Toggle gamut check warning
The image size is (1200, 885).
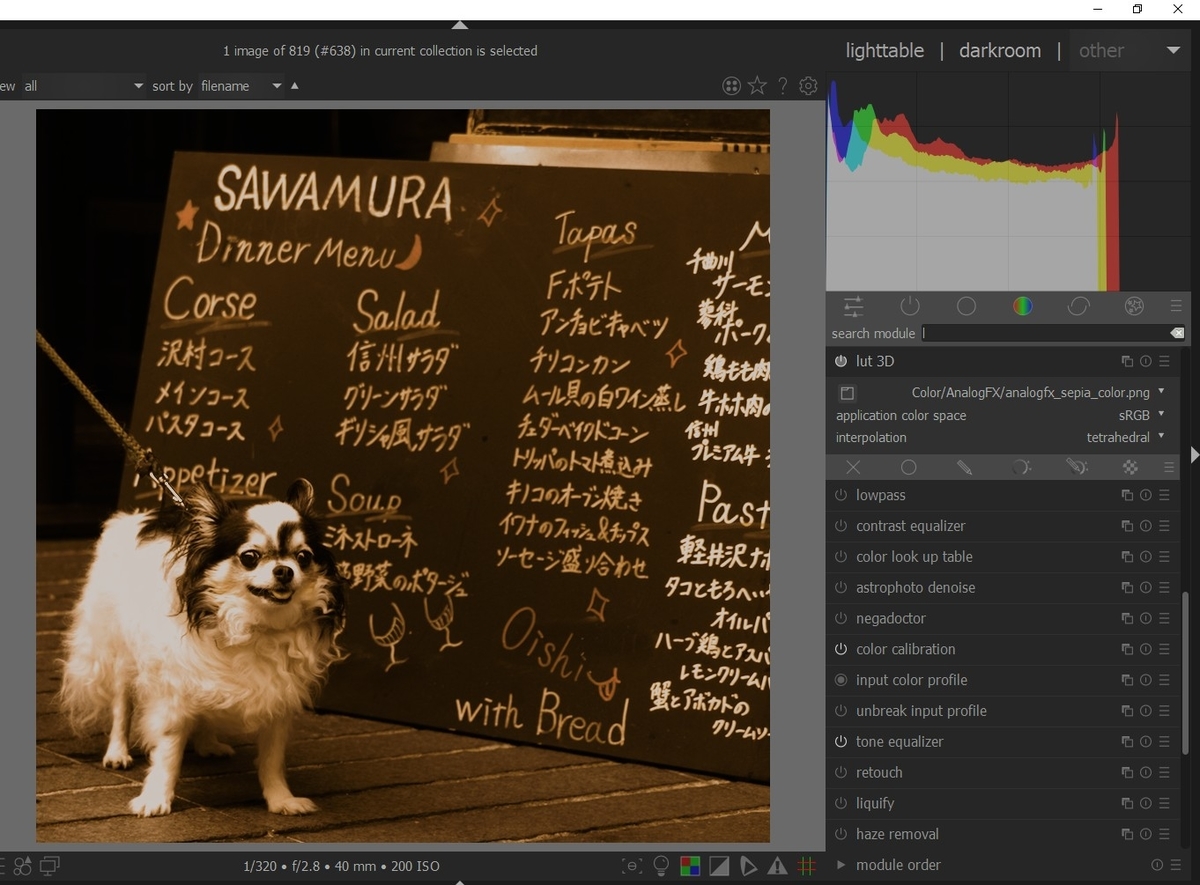click(x=777, y=866)
